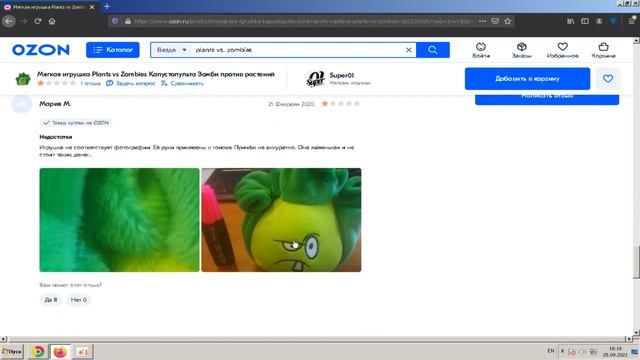
Task: Click the padlock site security icon
Action: click(x=128, y=21)
